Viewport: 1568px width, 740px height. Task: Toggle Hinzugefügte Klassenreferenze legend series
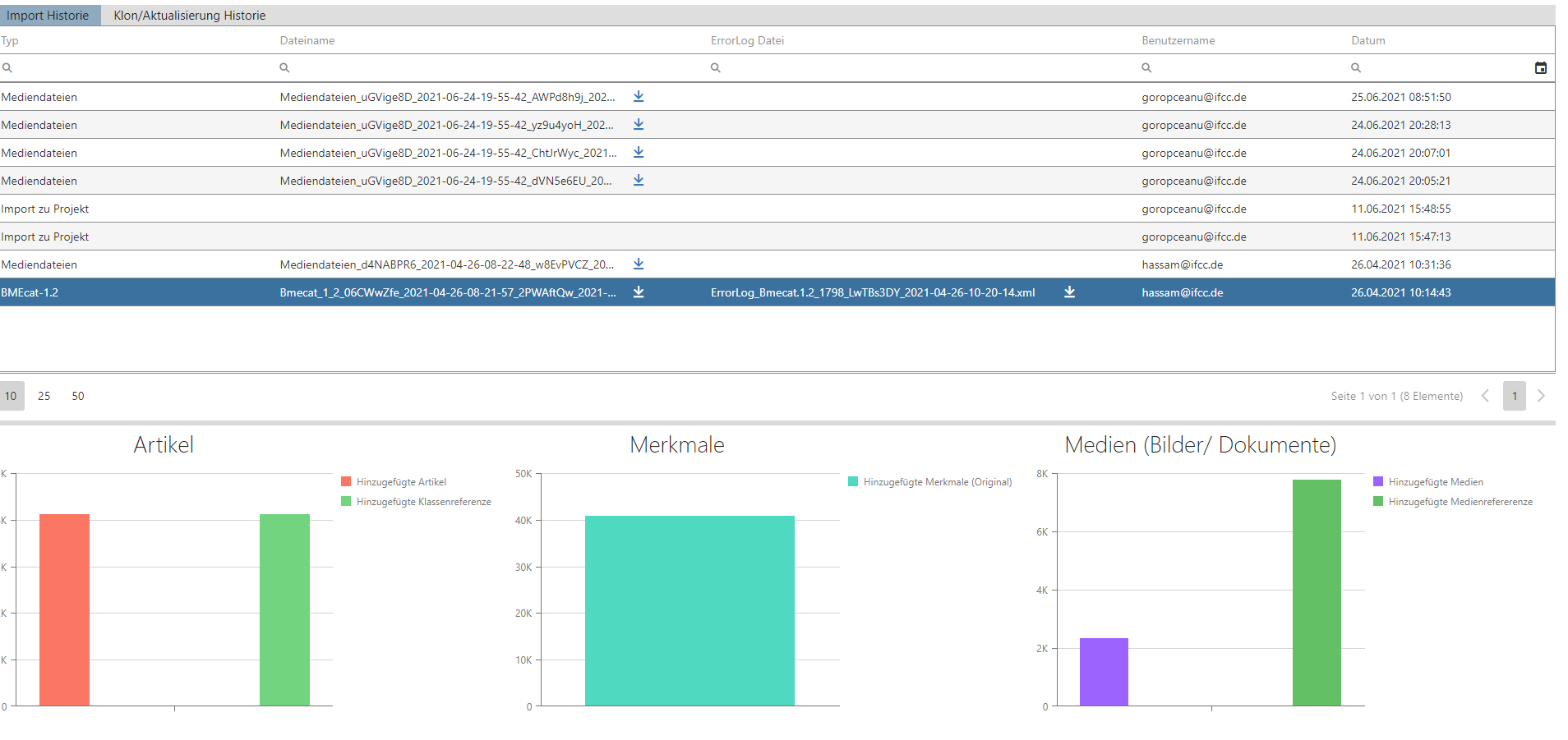coord(416,502)
